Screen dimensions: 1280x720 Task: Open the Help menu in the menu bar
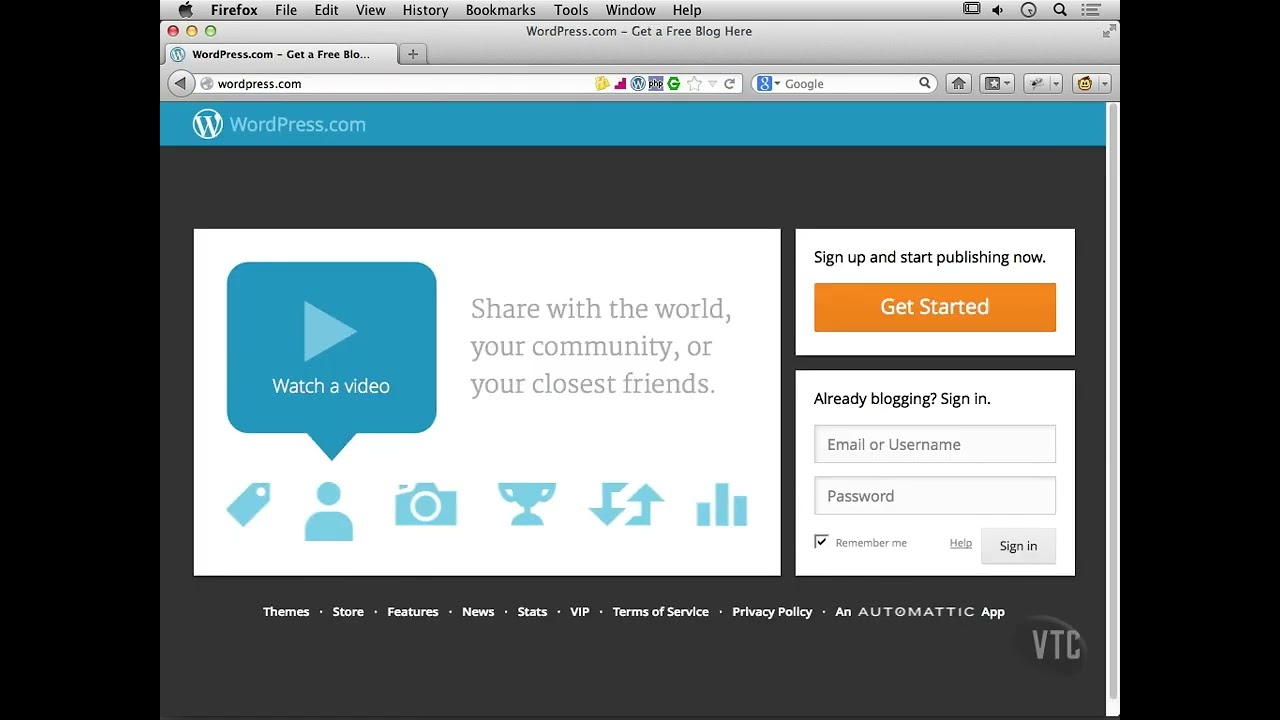(686, 10)
